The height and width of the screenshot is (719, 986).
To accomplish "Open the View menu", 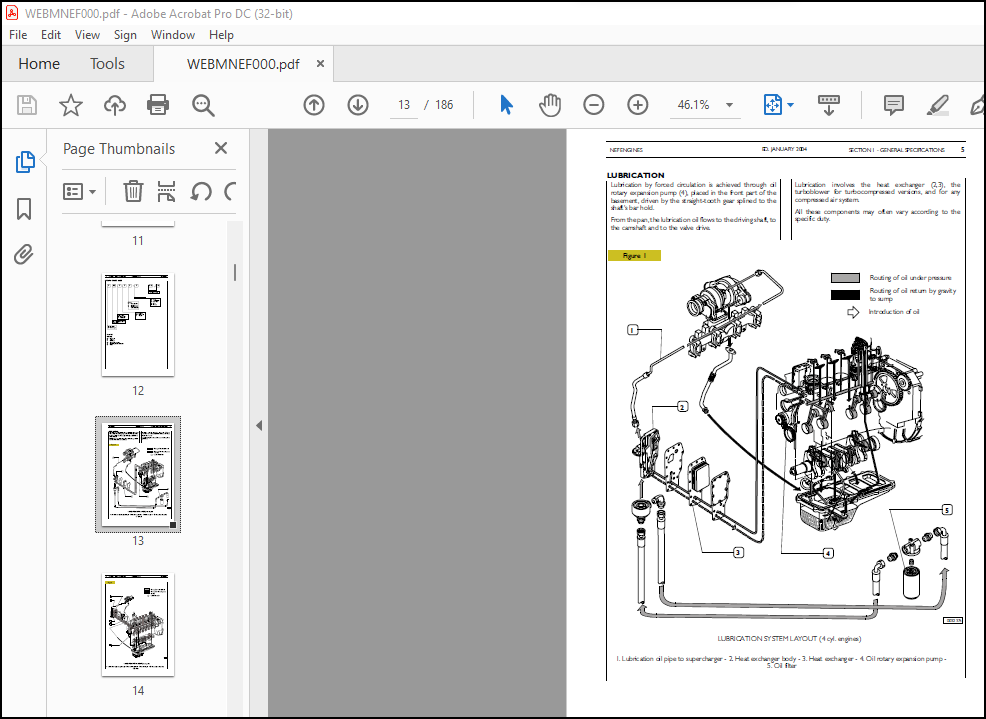I will [x=87, y=35].
